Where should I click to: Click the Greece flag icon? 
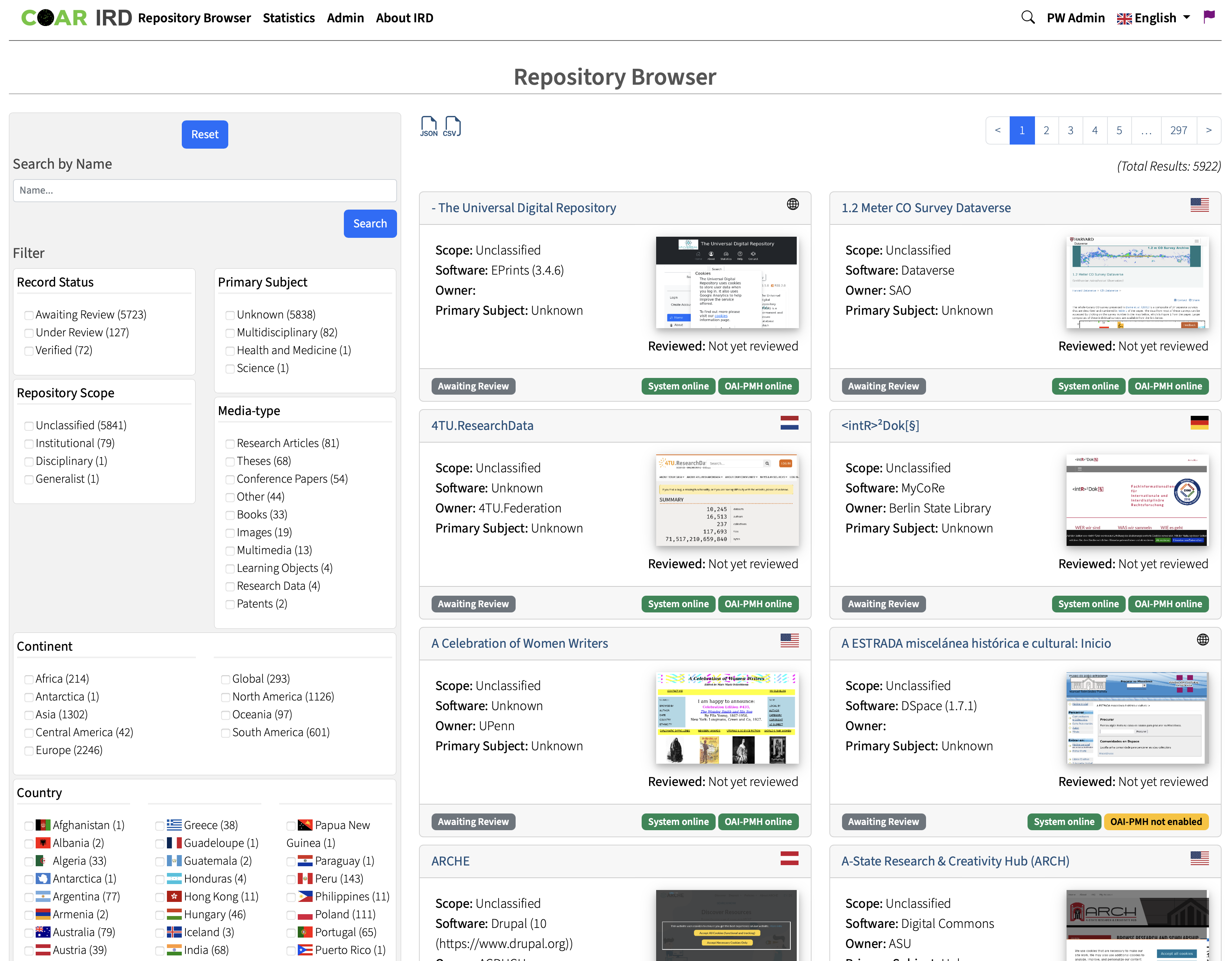point(174,825)
